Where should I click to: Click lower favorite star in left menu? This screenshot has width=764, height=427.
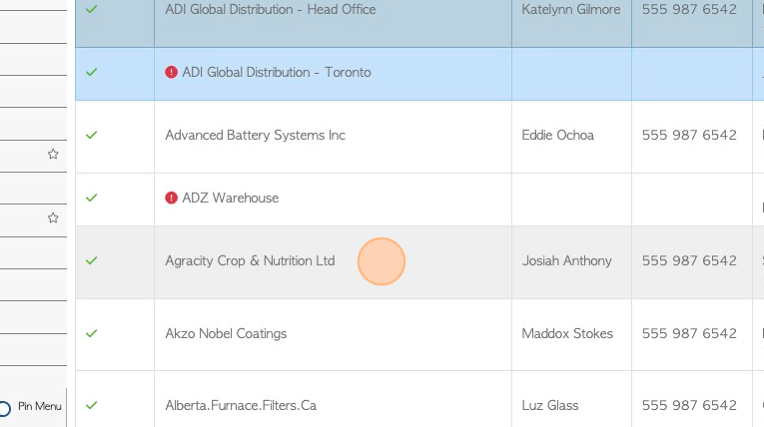pyautogui.click(x=53, y=218)
